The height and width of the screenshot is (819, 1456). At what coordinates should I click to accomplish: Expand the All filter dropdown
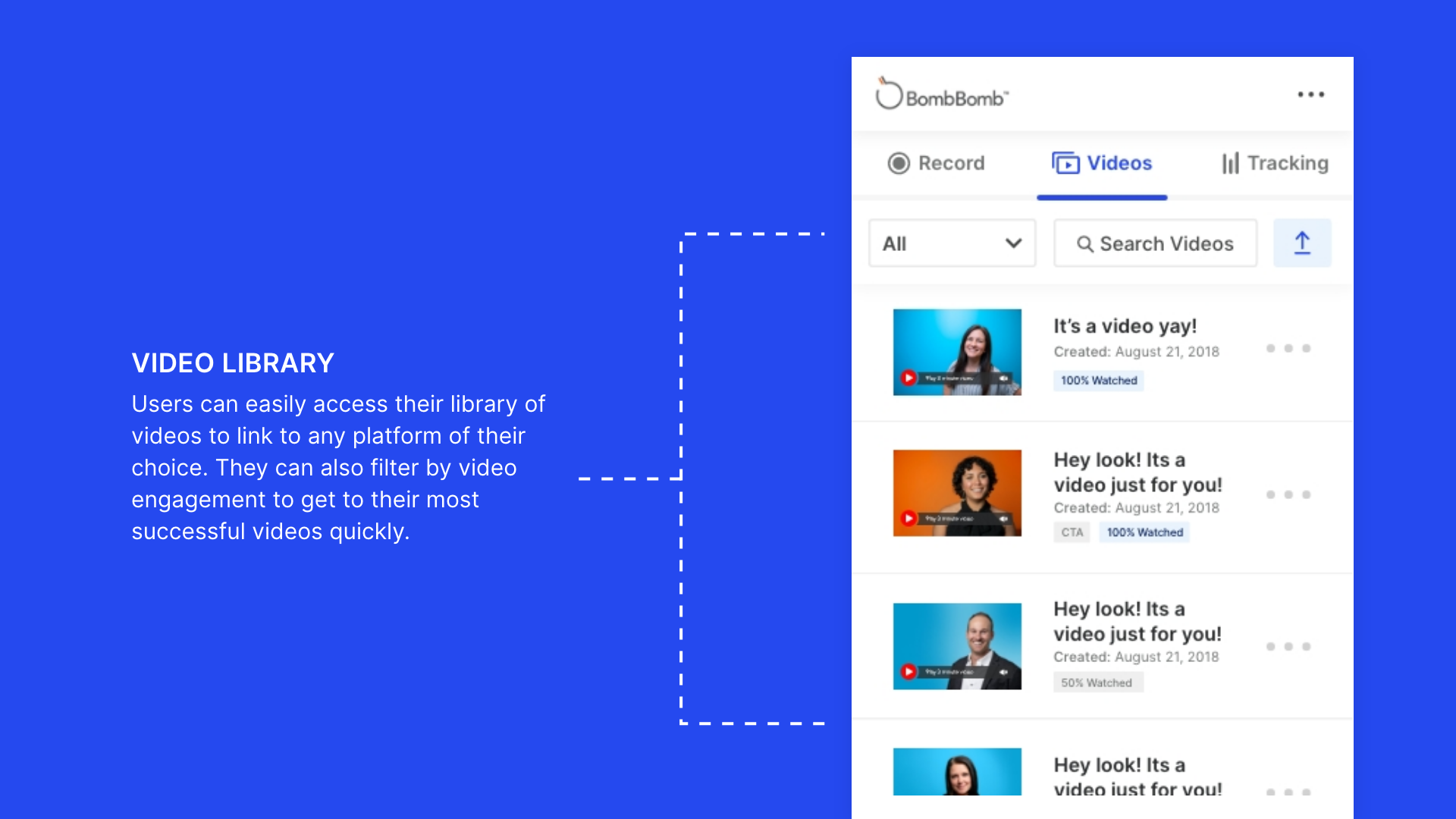(x=951, y=243)
